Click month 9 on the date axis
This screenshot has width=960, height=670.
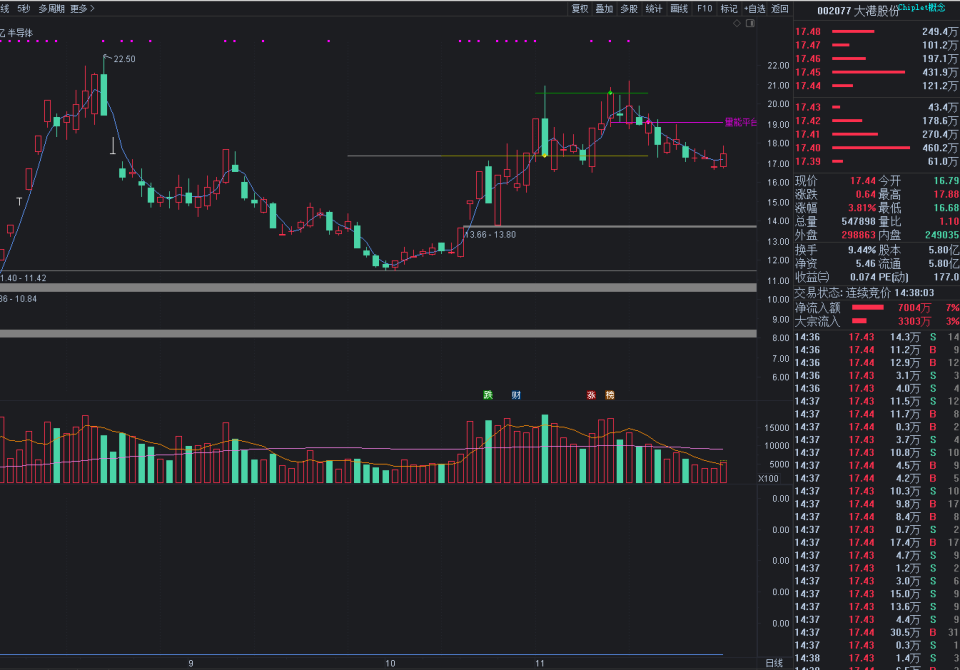click(191, 663)
